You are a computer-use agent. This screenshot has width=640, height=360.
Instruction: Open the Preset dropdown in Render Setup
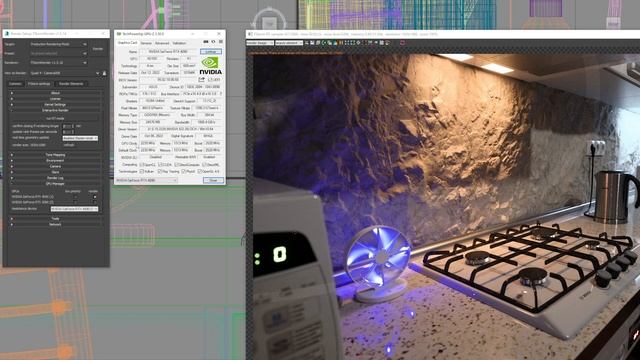pos(58,53)
